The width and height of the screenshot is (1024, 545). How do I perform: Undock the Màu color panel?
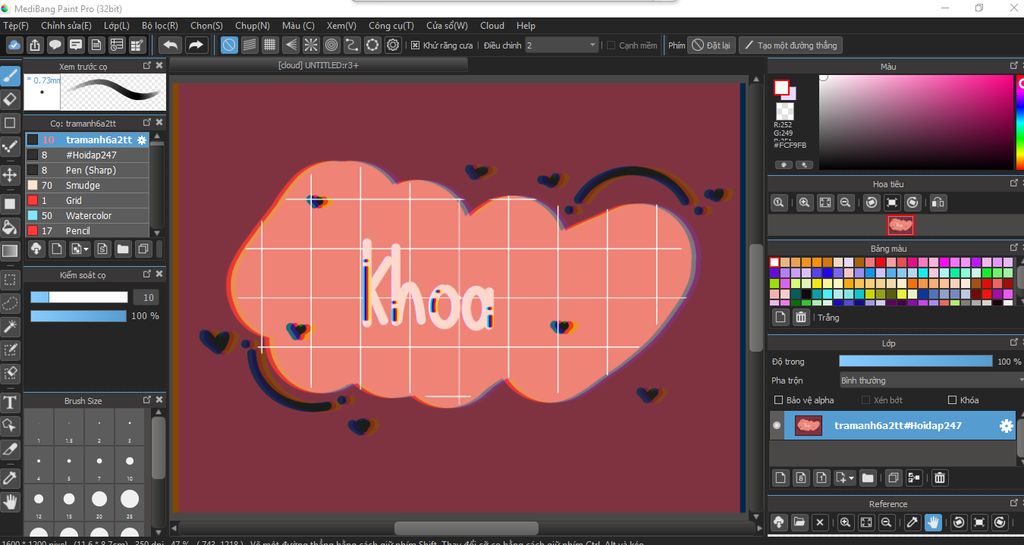point(1014,66)
